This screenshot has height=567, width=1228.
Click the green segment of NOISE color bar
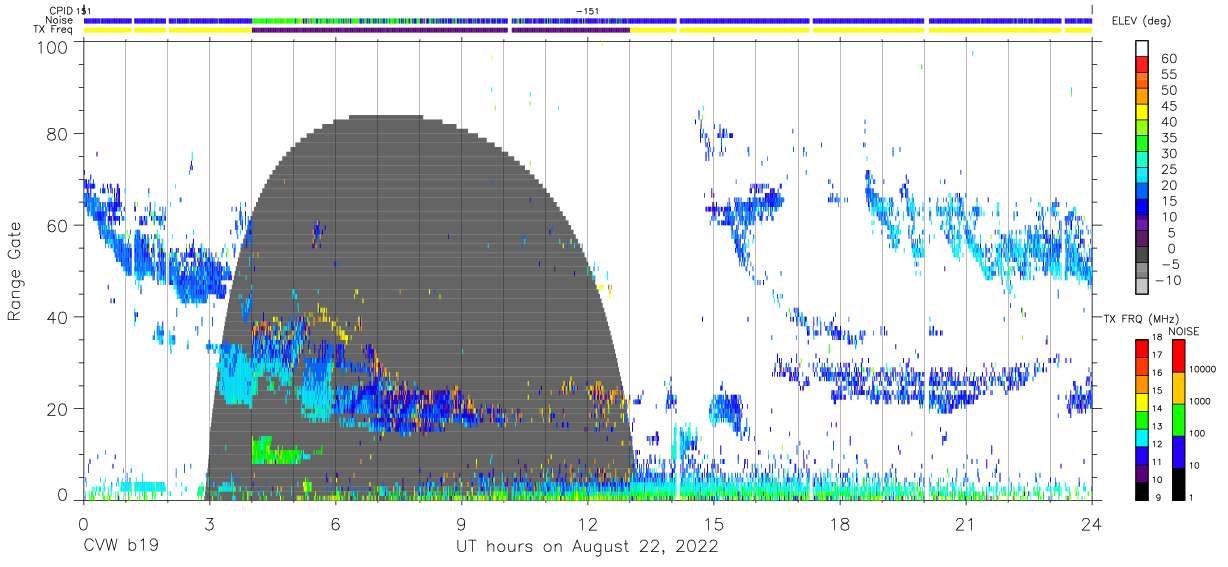[x=1179, y=420]
